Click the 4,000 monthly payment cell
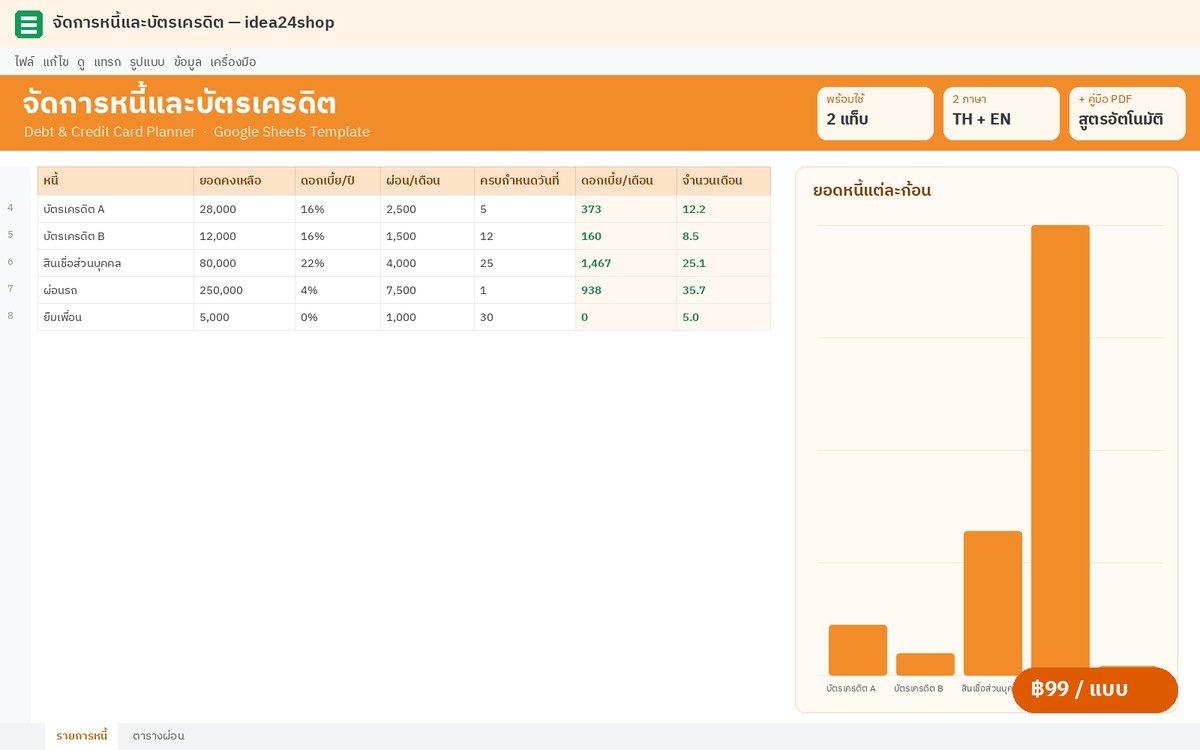This screenshot has height=750, width=1200. pos(428,263)
